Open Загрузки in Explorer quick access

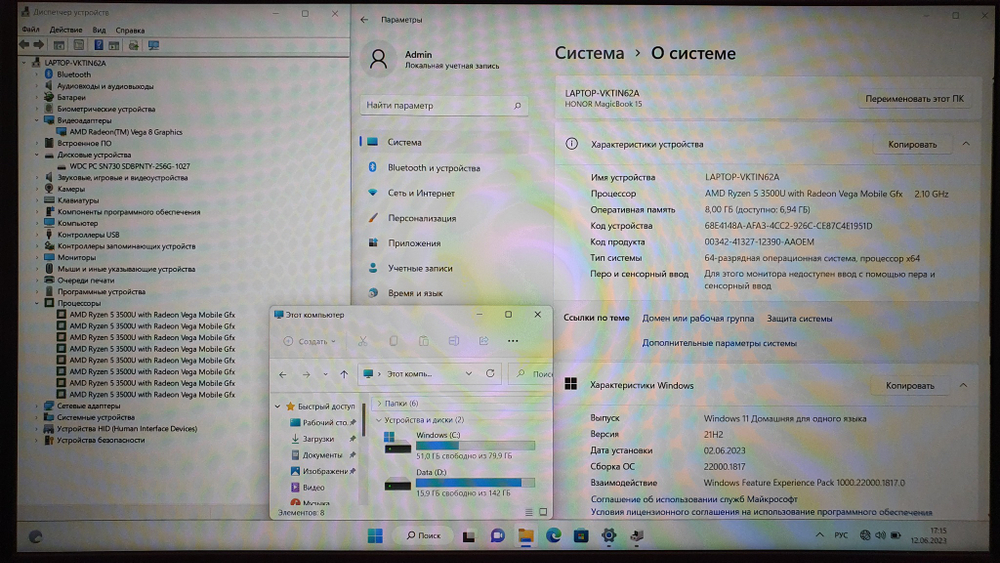[318, 439]
